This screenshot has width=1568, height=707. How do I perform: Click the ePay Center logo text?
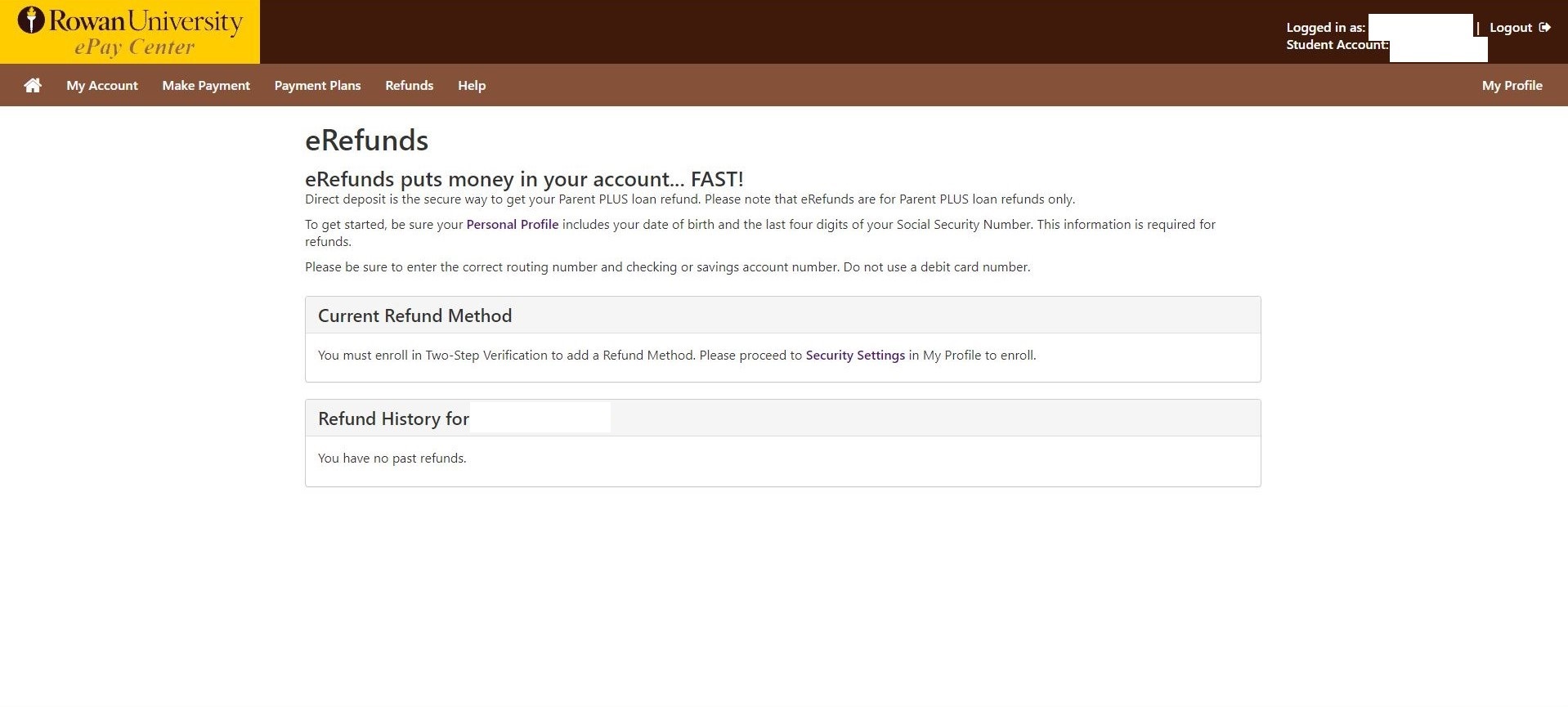tap(135, 47)
